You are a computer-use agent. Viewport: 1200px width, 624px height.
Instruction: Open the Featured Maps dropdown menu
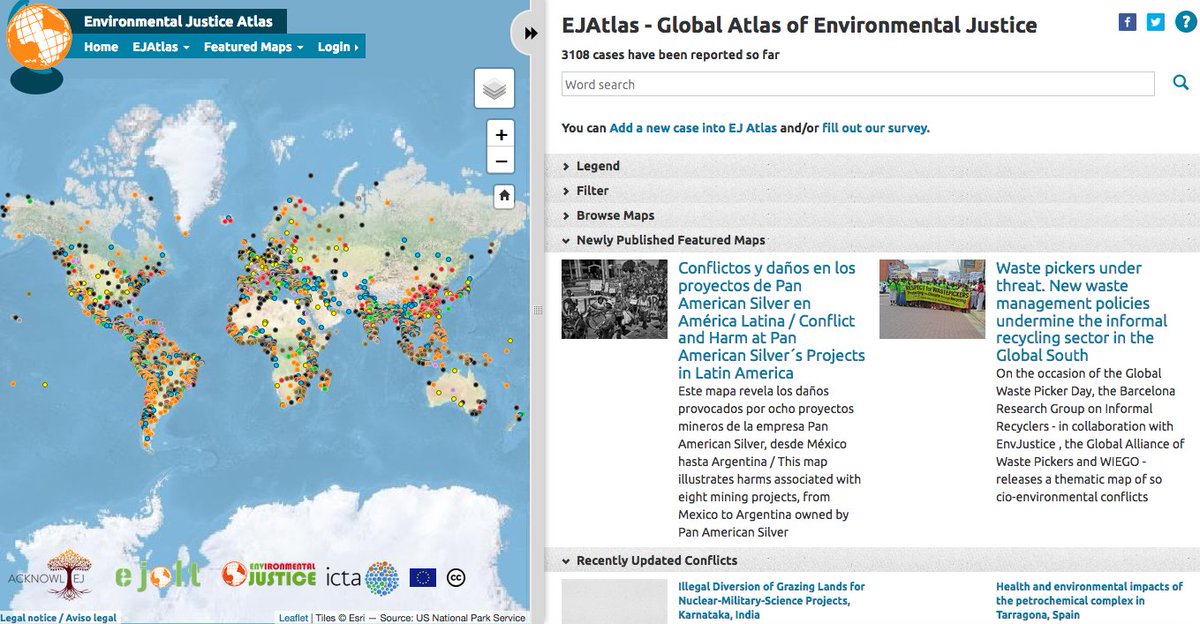click(x=254, y=47)
